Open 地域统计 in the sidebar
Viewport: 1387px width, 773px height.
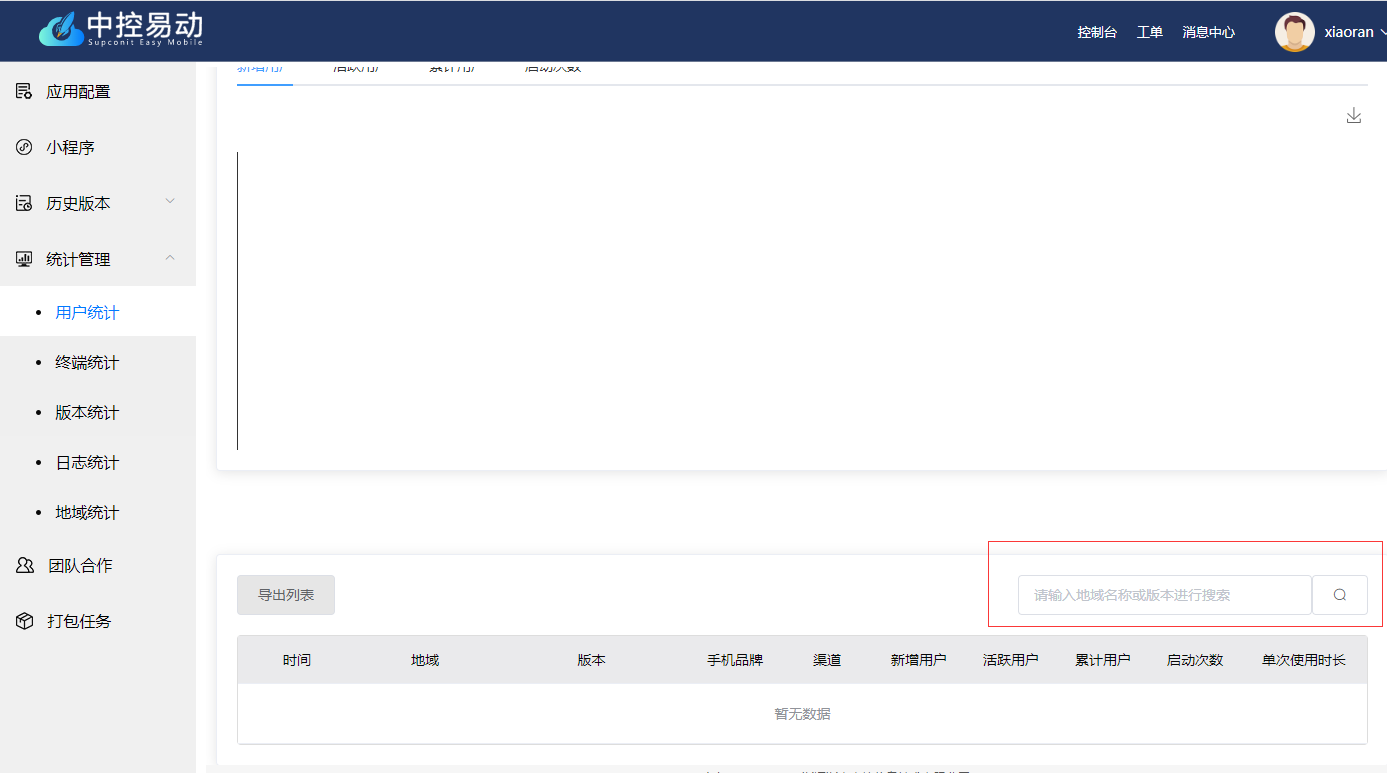click(87, 513)
